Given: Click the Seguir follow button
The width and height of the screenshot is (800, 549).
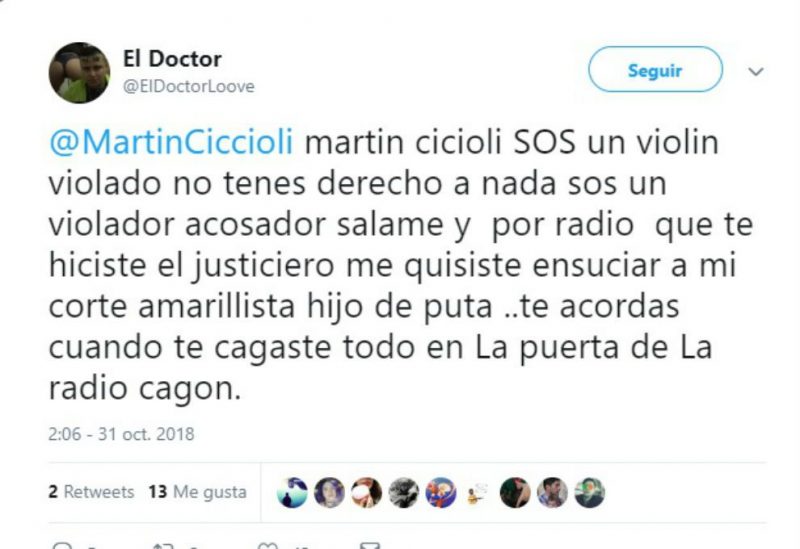Looking at the screenshot, I should click(655, 69).
